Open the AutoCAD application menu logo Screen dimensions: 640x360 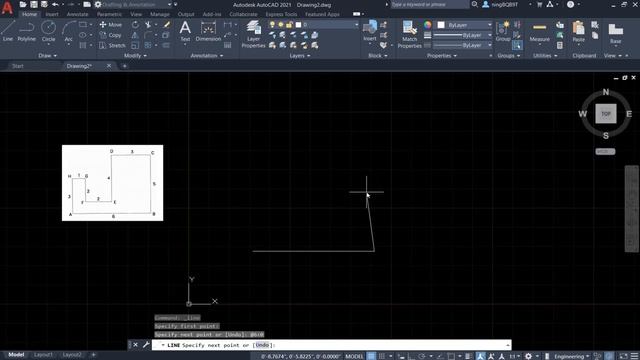(x=7, y=8)
